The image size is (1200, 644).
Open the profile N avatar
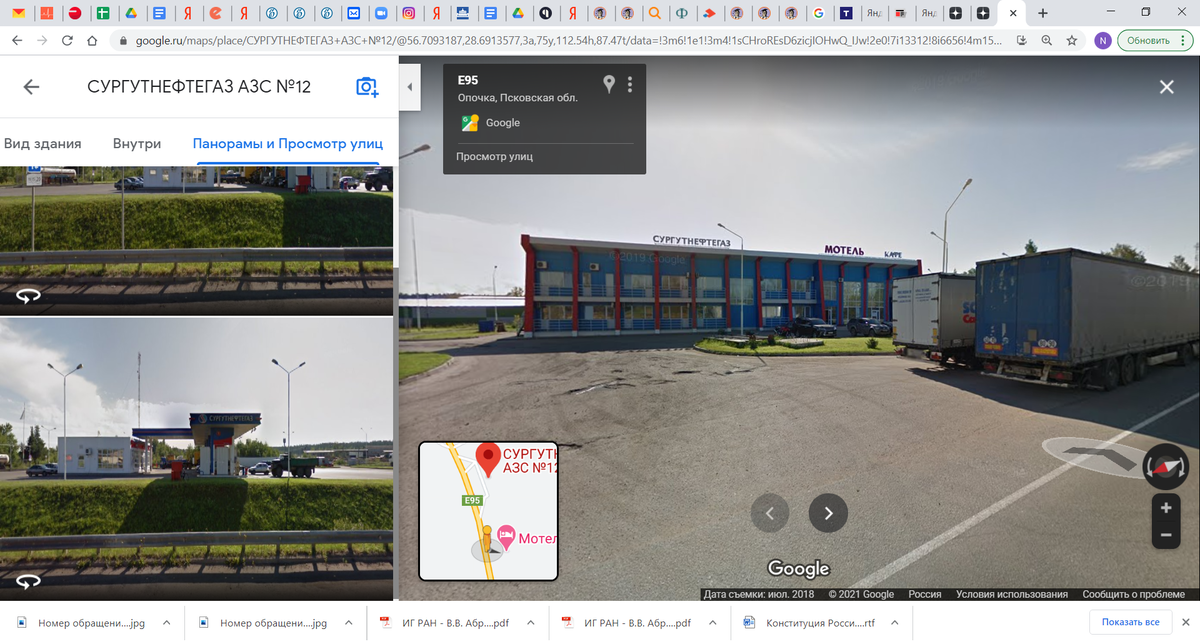1102,41
